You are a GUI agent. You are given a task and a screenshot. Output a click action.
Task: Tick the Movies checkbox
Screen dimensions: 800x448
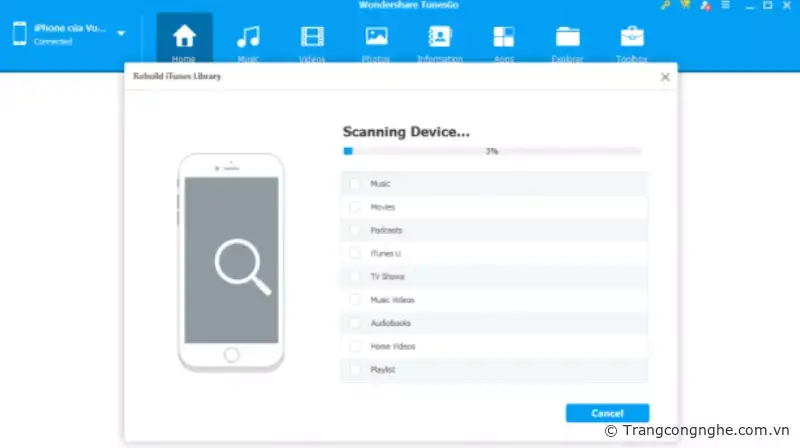[354, 207]
